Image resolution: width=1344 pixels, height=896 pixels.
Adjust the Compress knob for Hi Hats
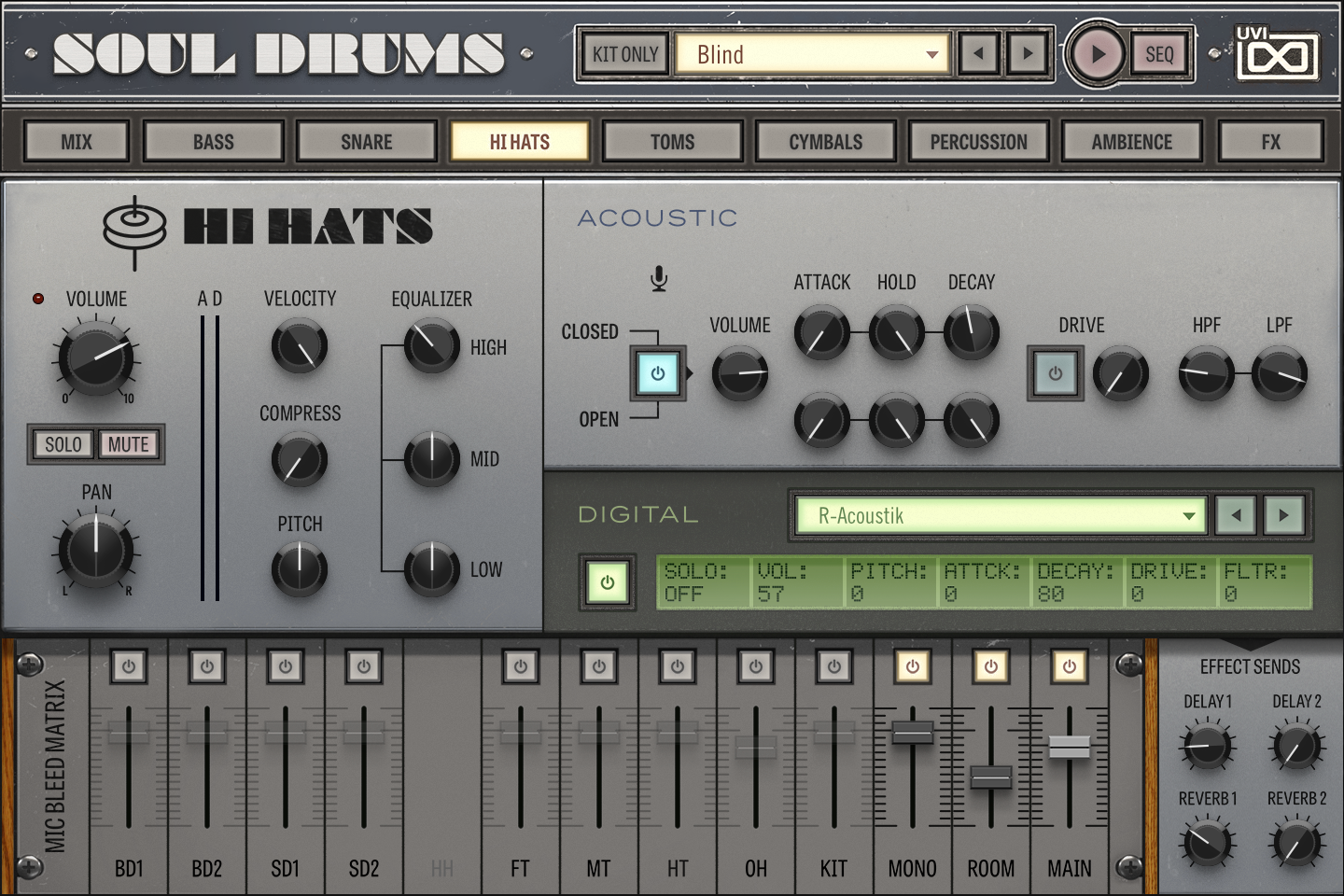coord(299,459)
